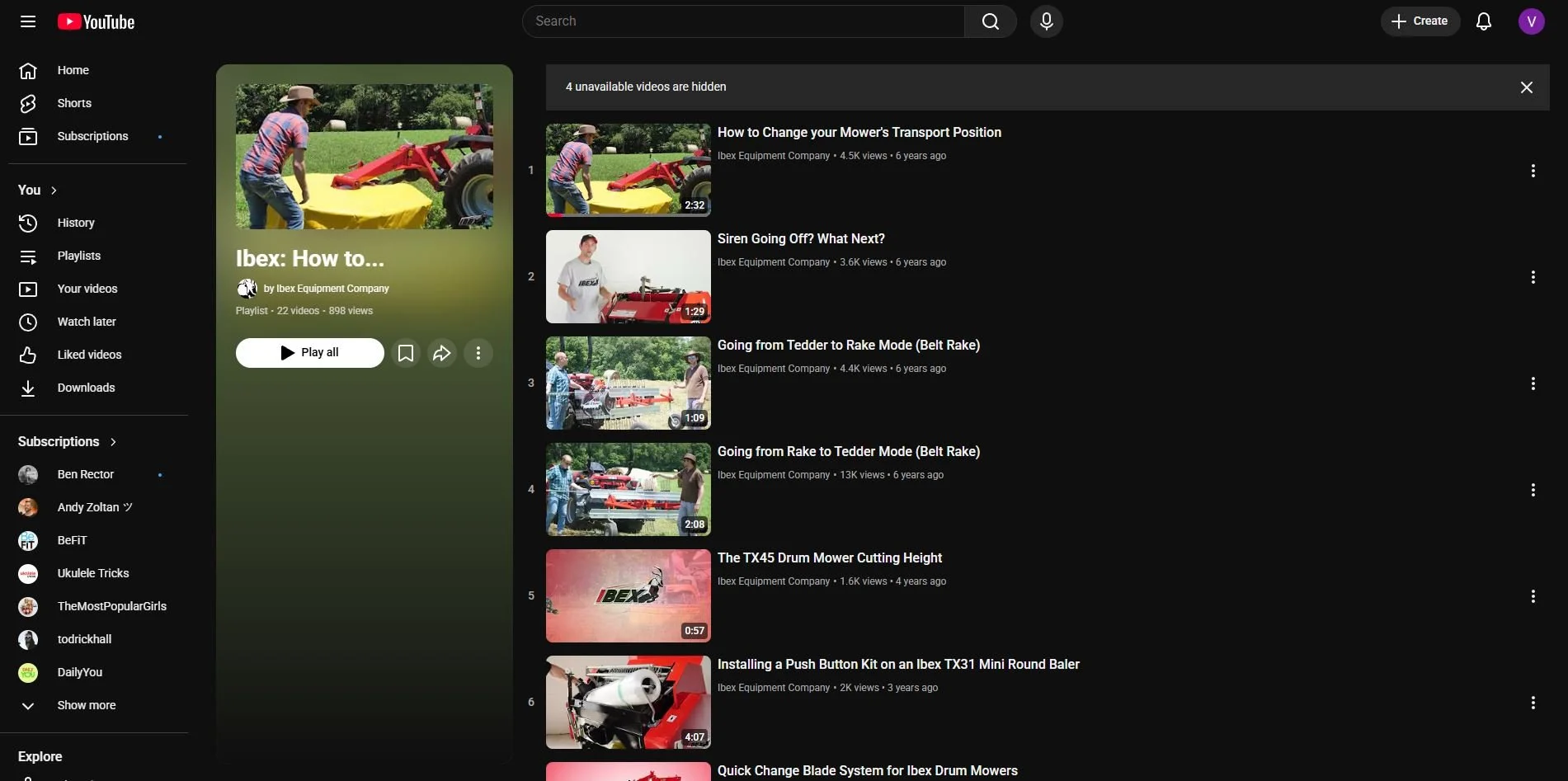Open the Ibex Equipment Company channel avatar
The image size is (1568, 781).
click(x=247, y=289)
